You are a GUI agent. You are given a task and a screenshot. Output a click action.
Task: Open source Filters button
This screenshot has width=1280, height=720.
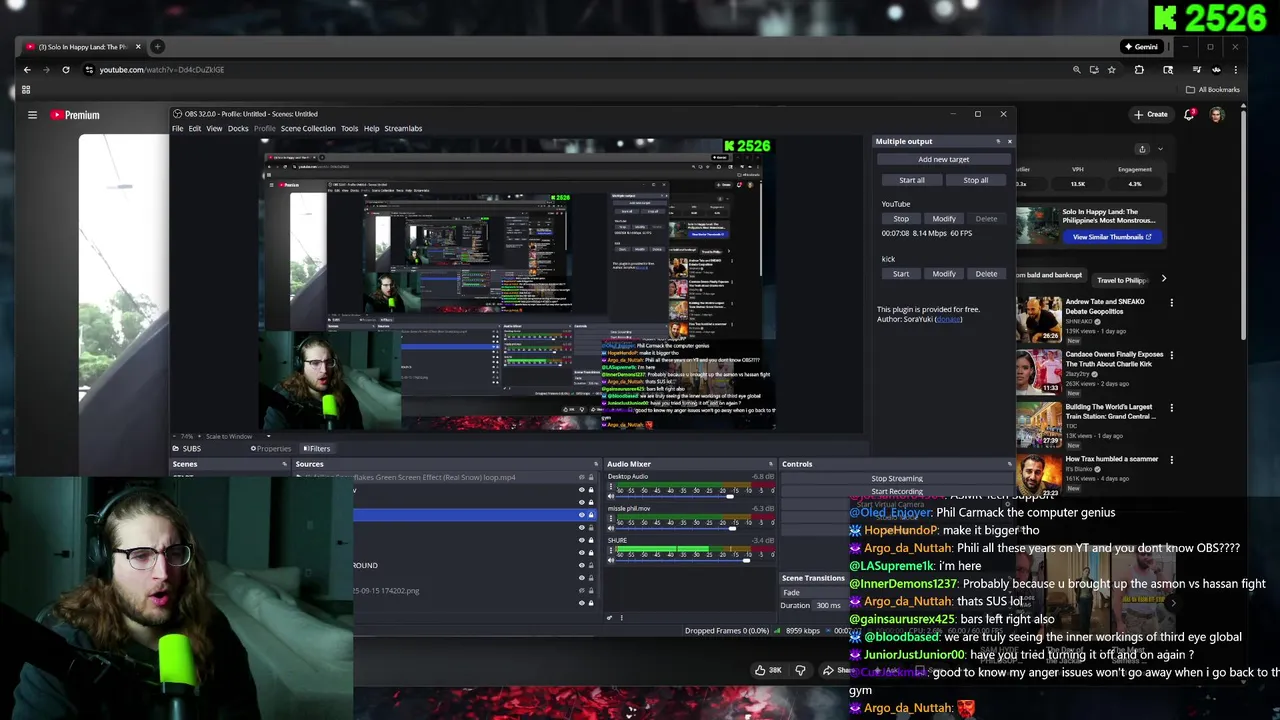[317, 449]
